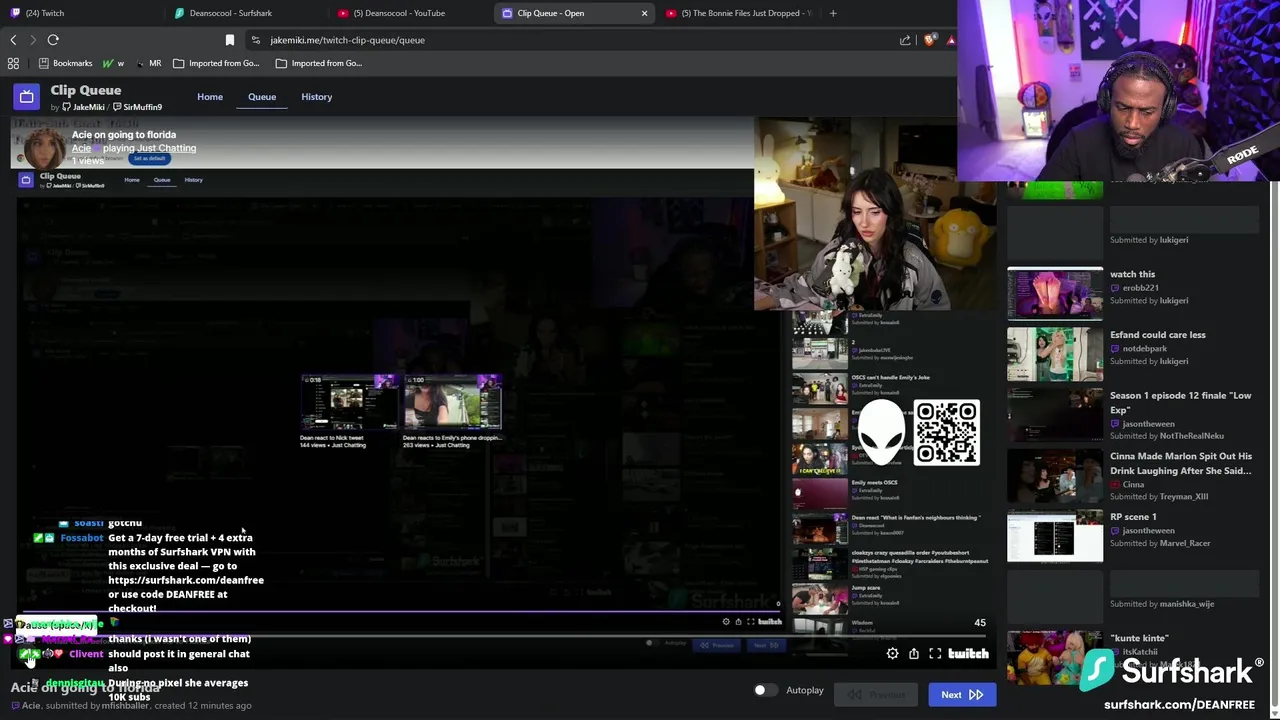Switch to The Bonnie Files Just Dropped tab
The height and width of the screenshot is (720, 1280).
click(738, 13)
